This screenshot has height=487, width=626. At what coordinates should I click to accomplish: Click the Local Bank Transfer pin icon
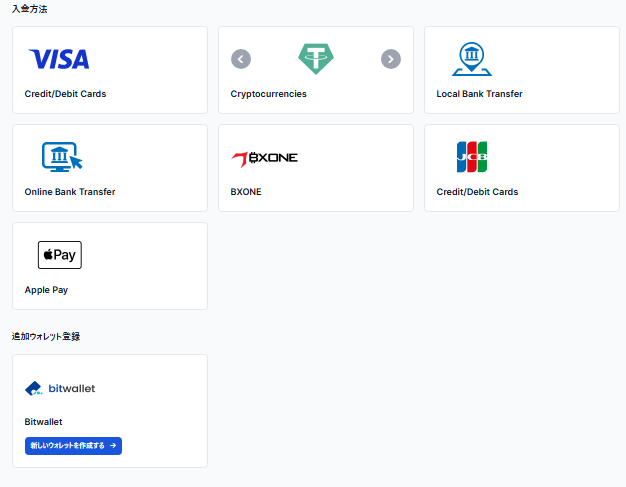click(472, 59)
